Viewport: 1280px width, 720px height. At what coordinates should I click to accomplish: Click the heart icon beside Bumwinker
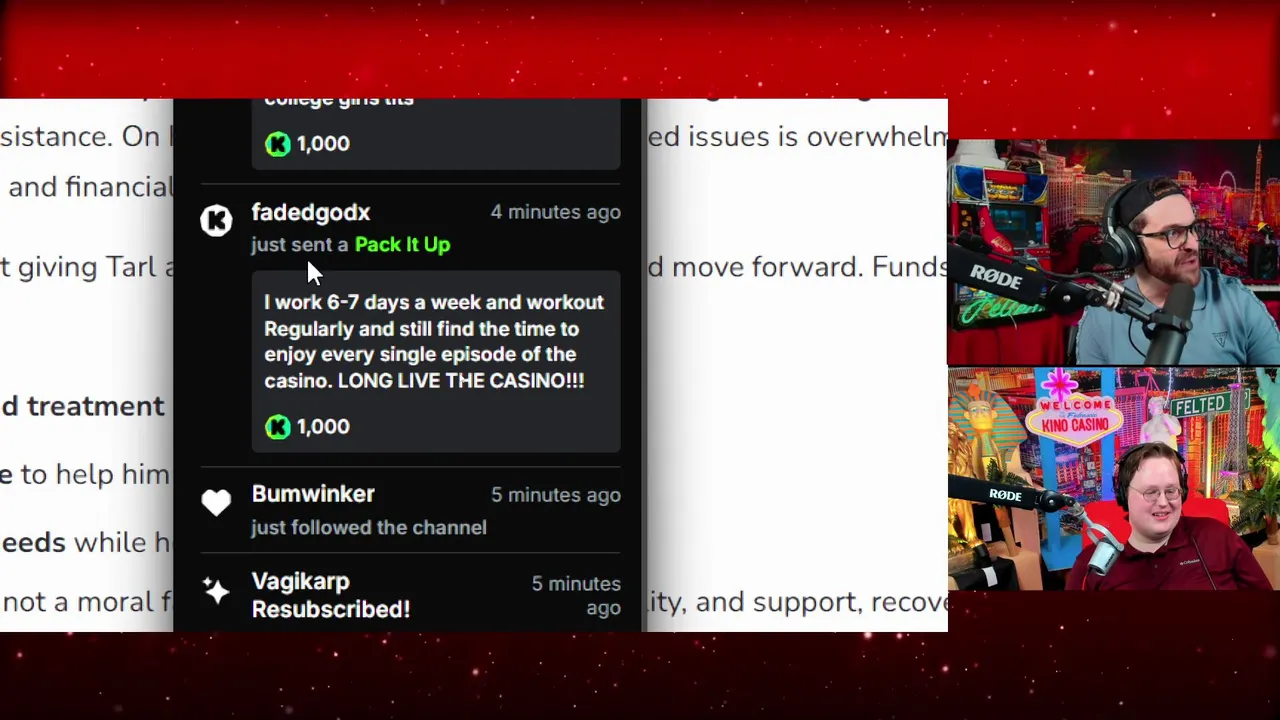[x=216, y=502]
